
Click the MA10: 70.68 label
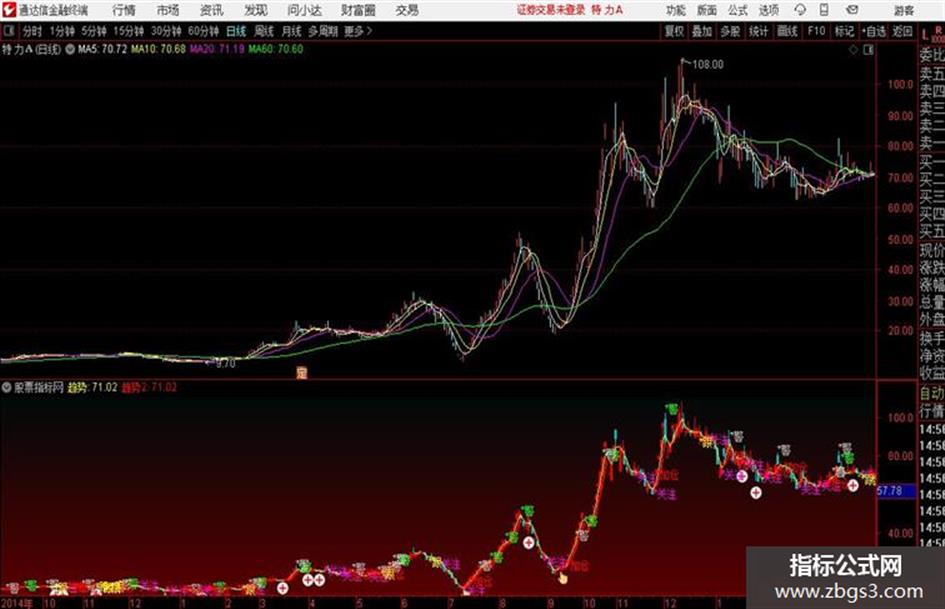pos(159,49)
